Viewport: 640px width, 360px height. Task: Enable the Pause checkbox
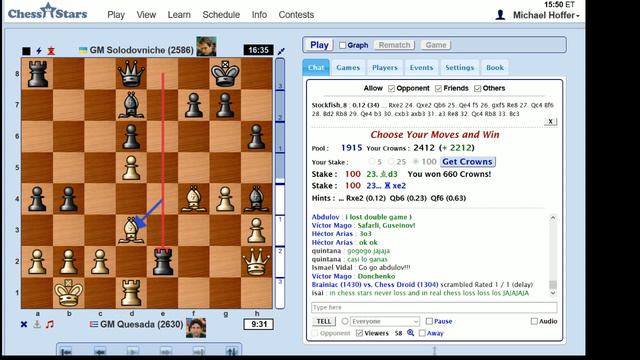pyautogui.click(x=429, y=321)
